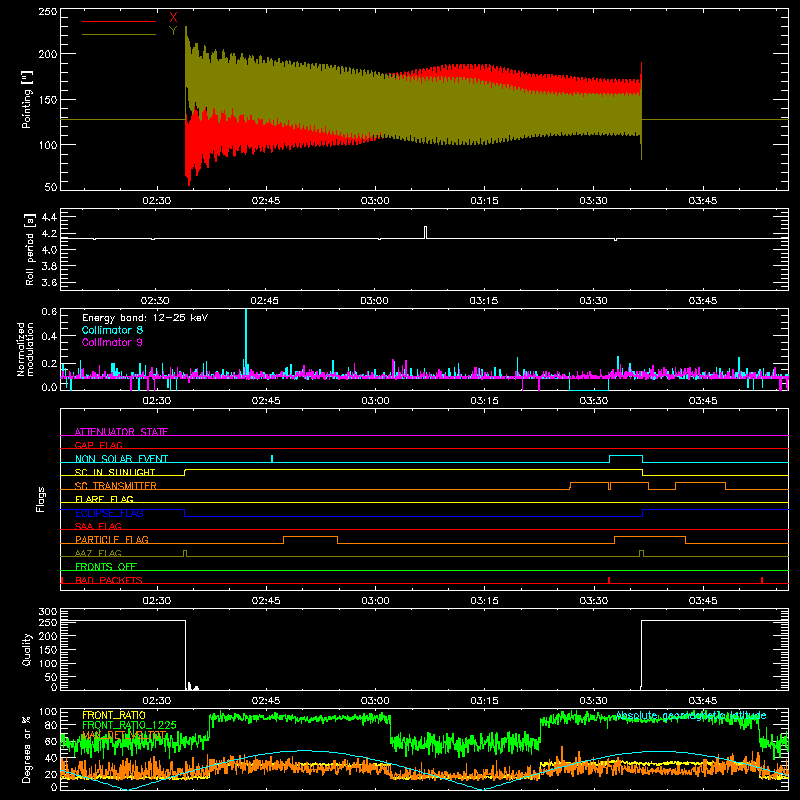Viewport: 800px width, 800px height.
Task: Click the 200 value on Pointing y-axis
Action: 48,54
